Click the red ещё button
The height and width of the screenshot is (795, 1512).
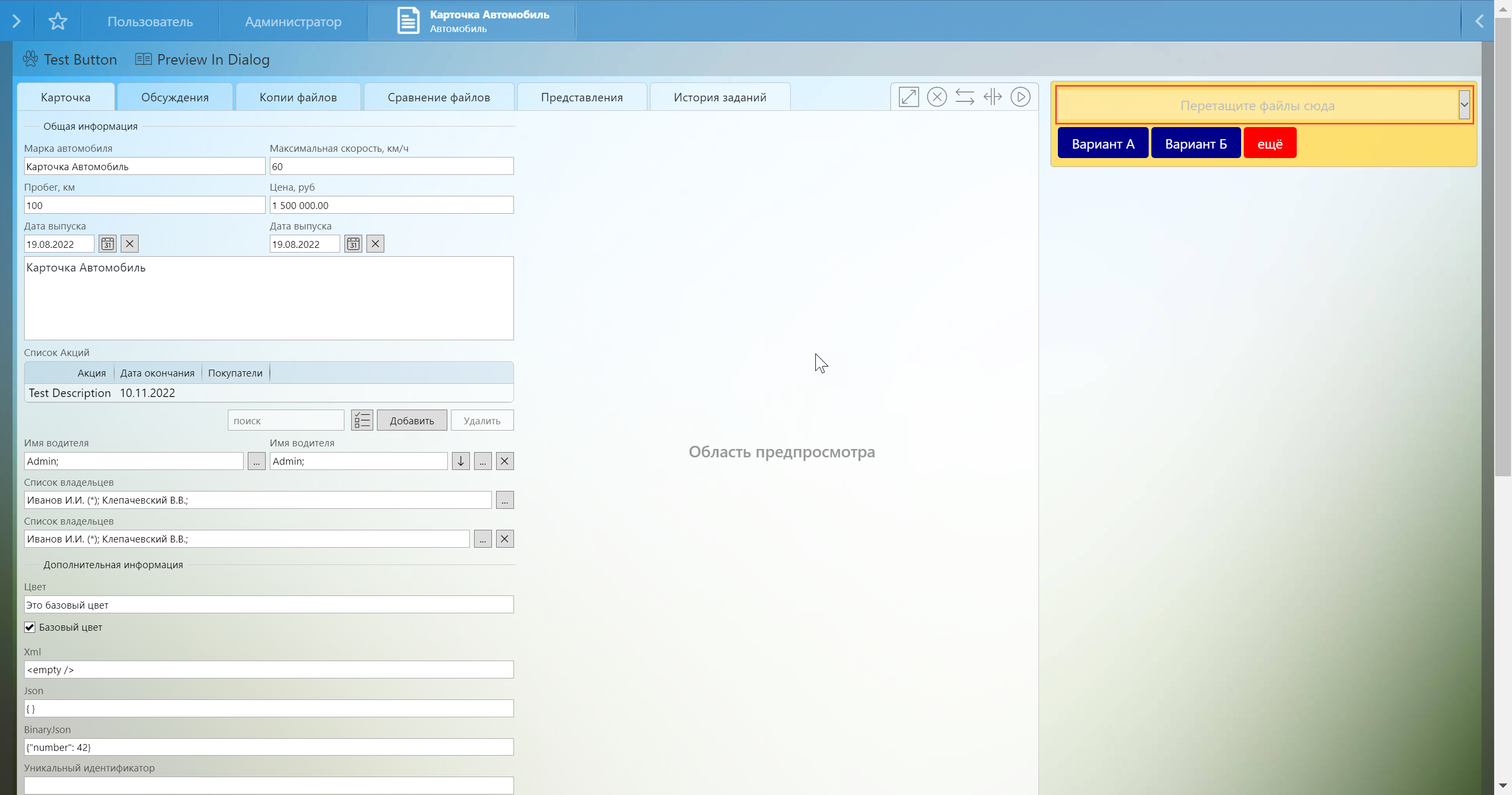tap(1269, 144)
